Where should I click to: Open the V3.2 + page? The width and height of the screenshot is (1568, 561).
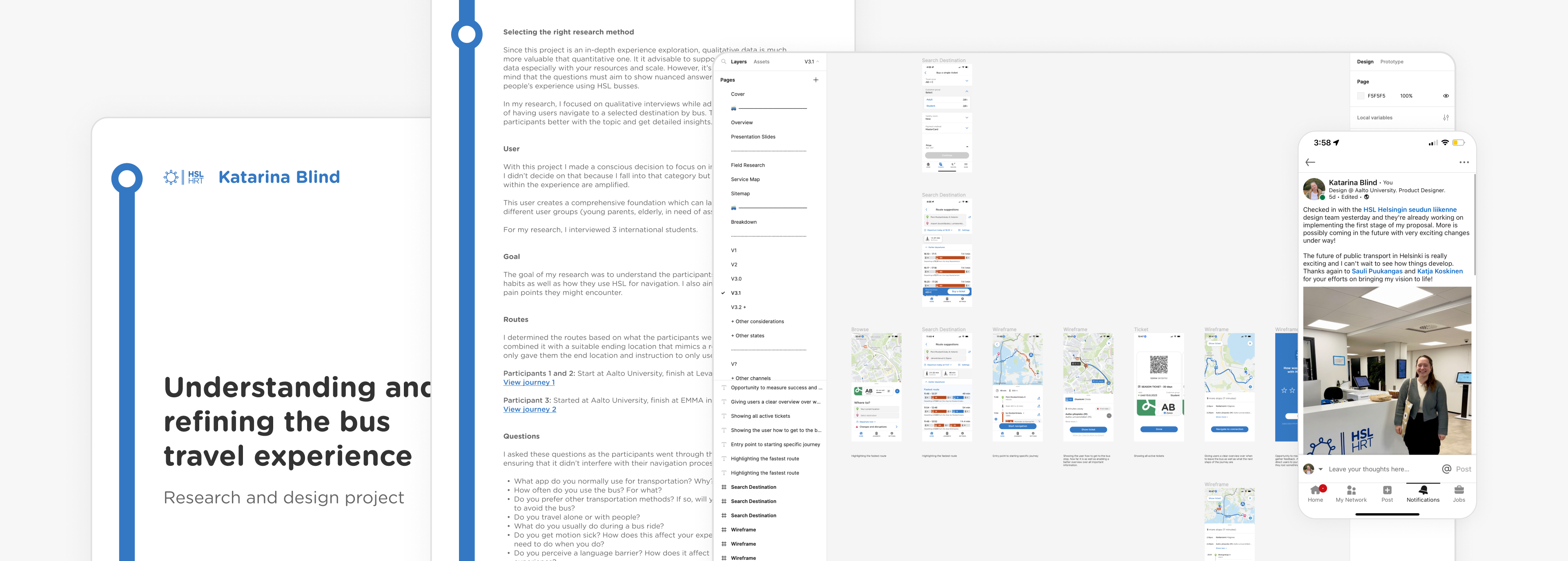pyautogui.click(x=738, y=307)
